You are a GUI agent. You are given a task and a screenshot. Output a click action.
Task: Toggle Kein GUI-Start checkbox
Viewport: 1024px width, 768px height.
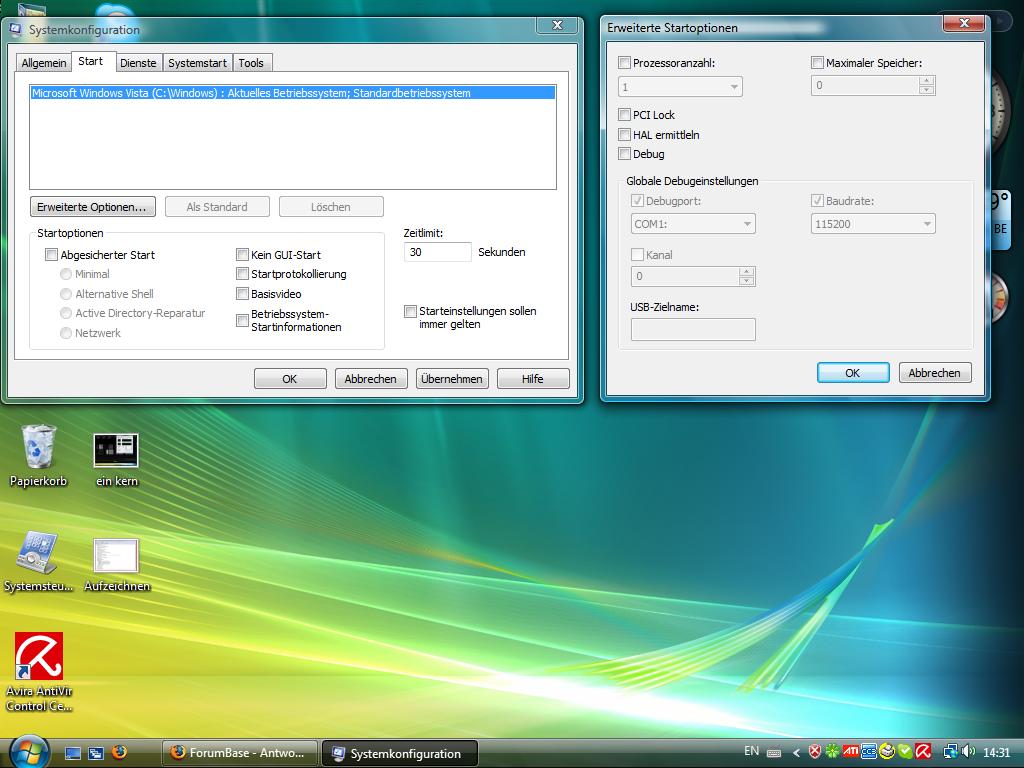(242, 255)
